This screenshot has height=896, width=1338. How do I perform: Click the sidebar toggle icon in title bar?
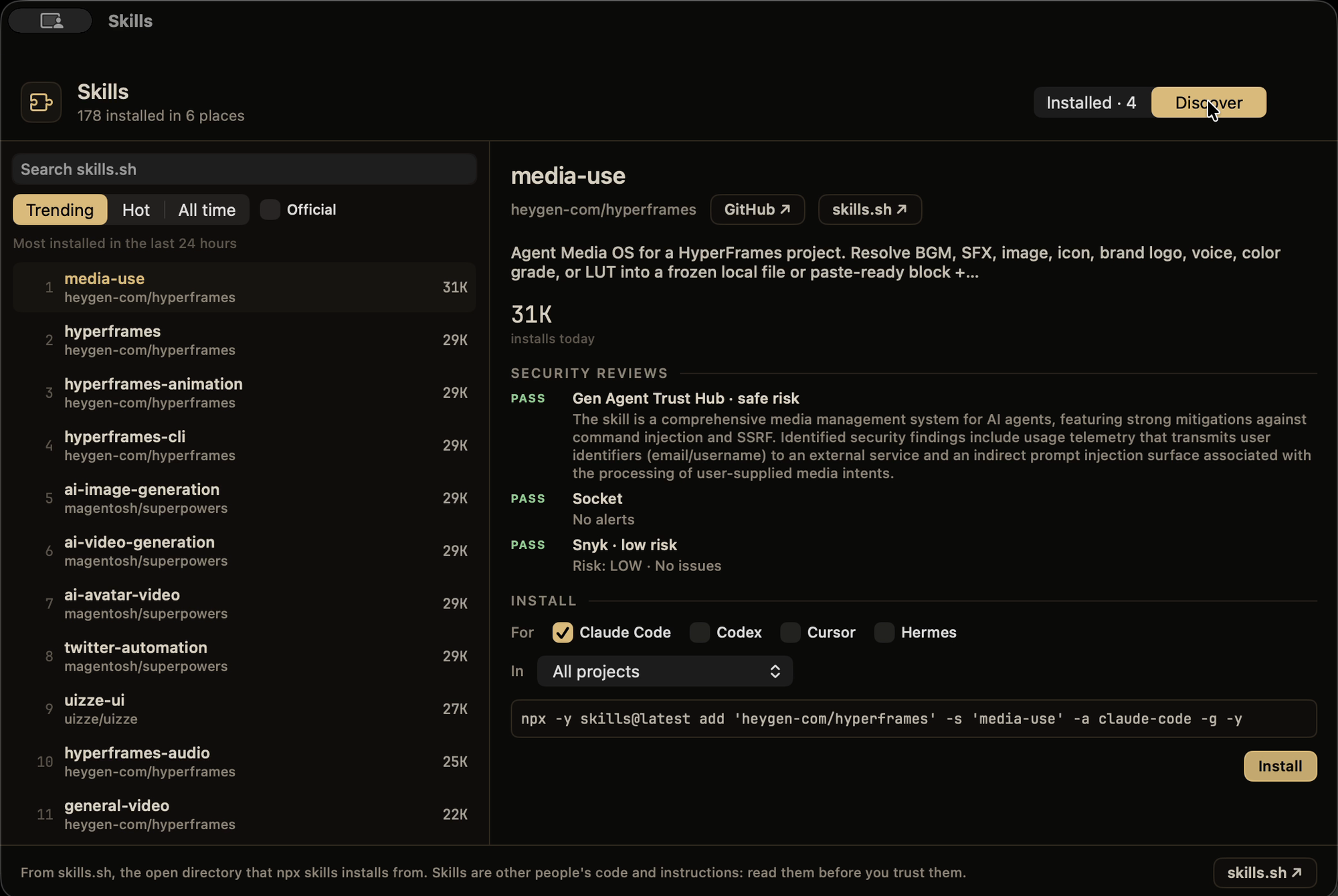(51, 21)
